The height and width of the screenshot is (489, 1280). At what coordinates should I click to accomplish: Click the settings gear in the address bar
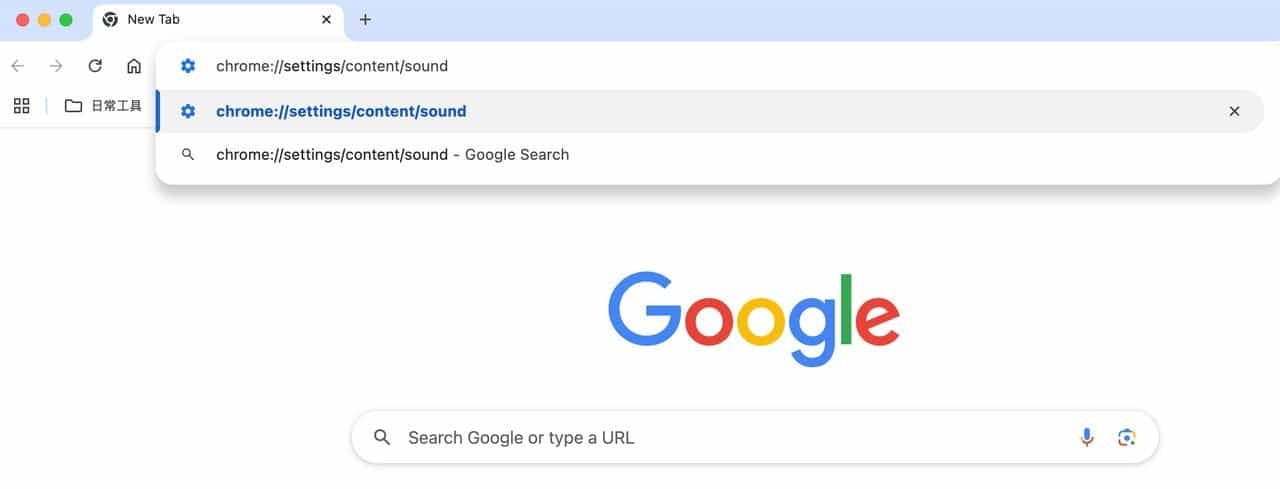point(187,66)
